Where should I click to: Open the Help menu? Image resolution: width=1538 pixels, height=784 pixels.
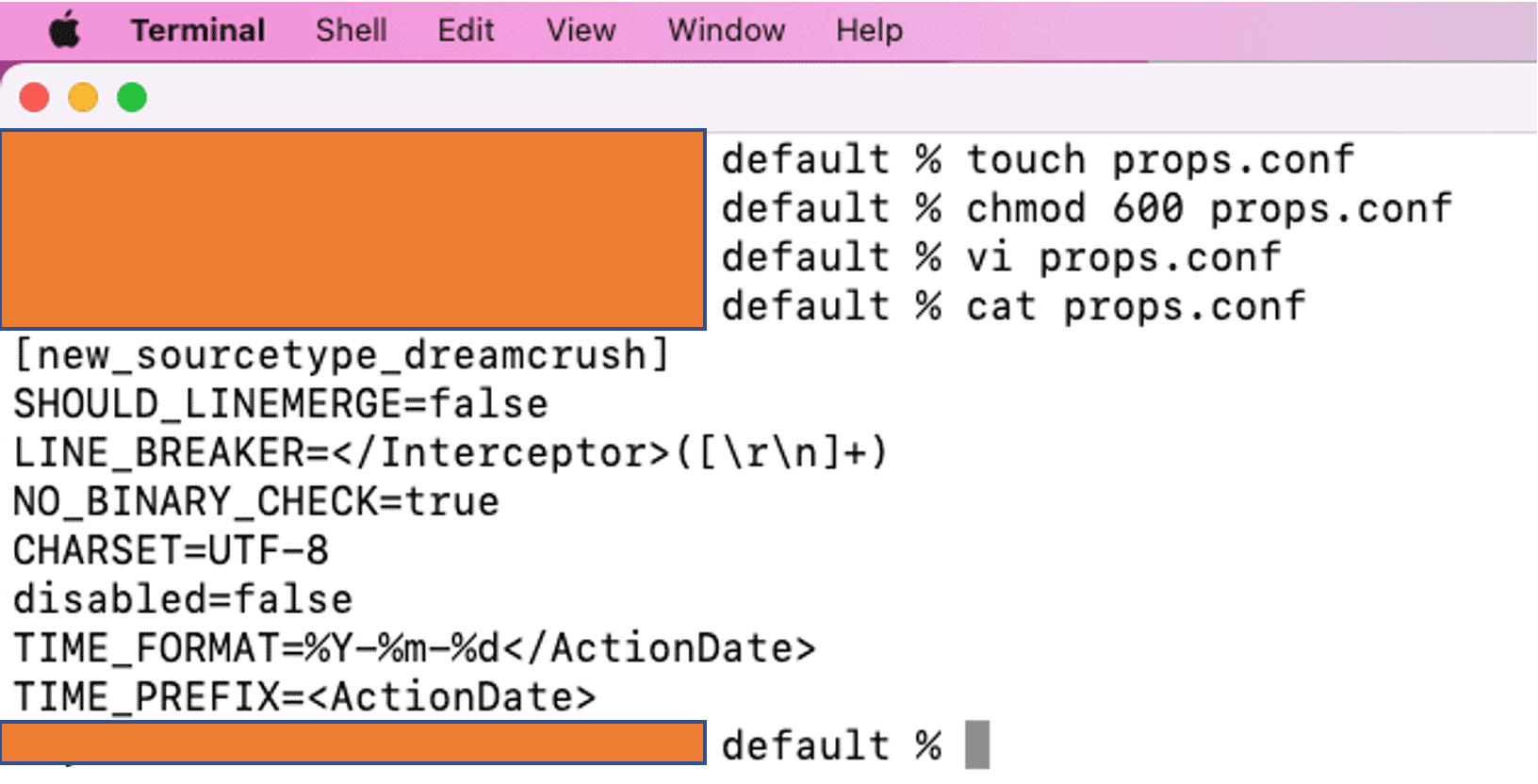869,30
